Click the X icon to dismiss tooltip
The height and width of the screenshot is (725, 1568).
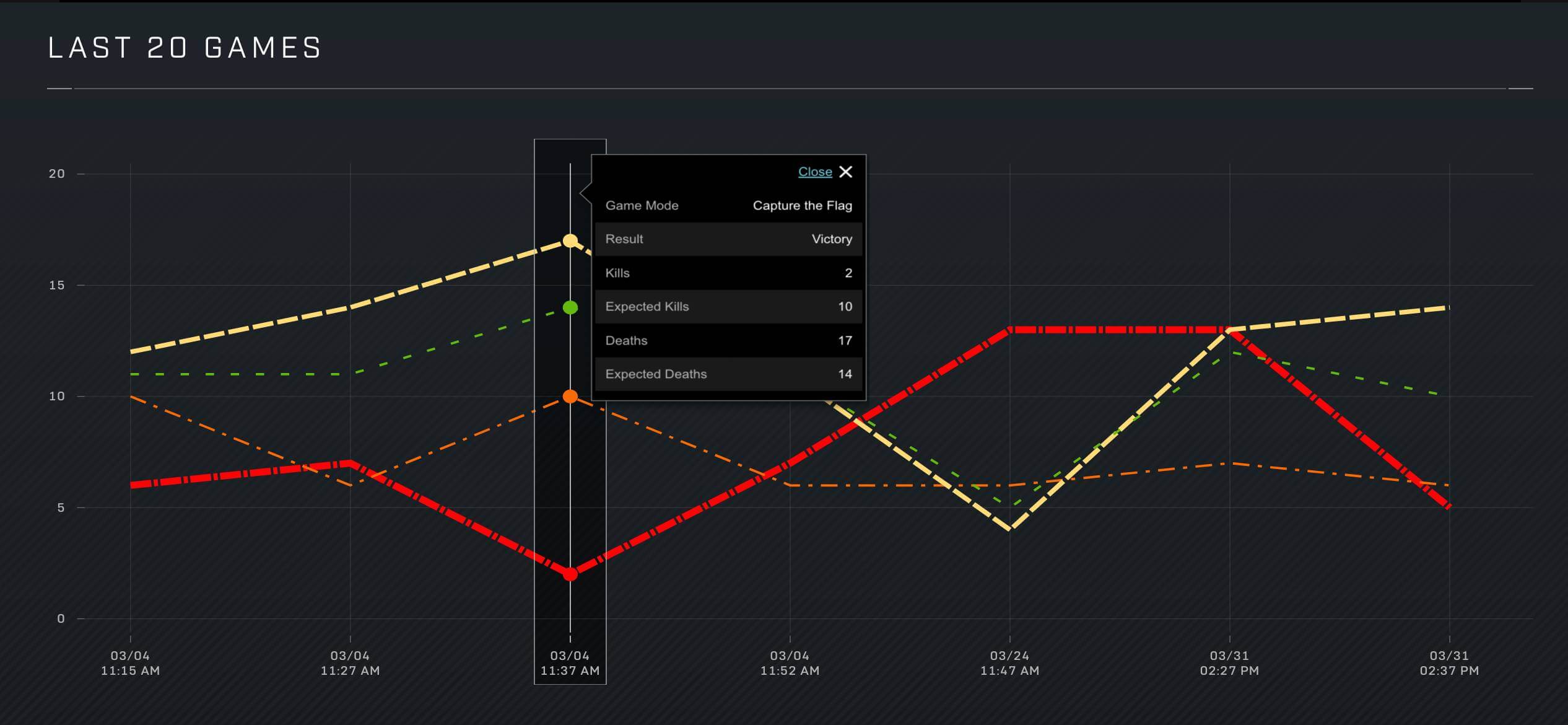click(x=847, y=172)
